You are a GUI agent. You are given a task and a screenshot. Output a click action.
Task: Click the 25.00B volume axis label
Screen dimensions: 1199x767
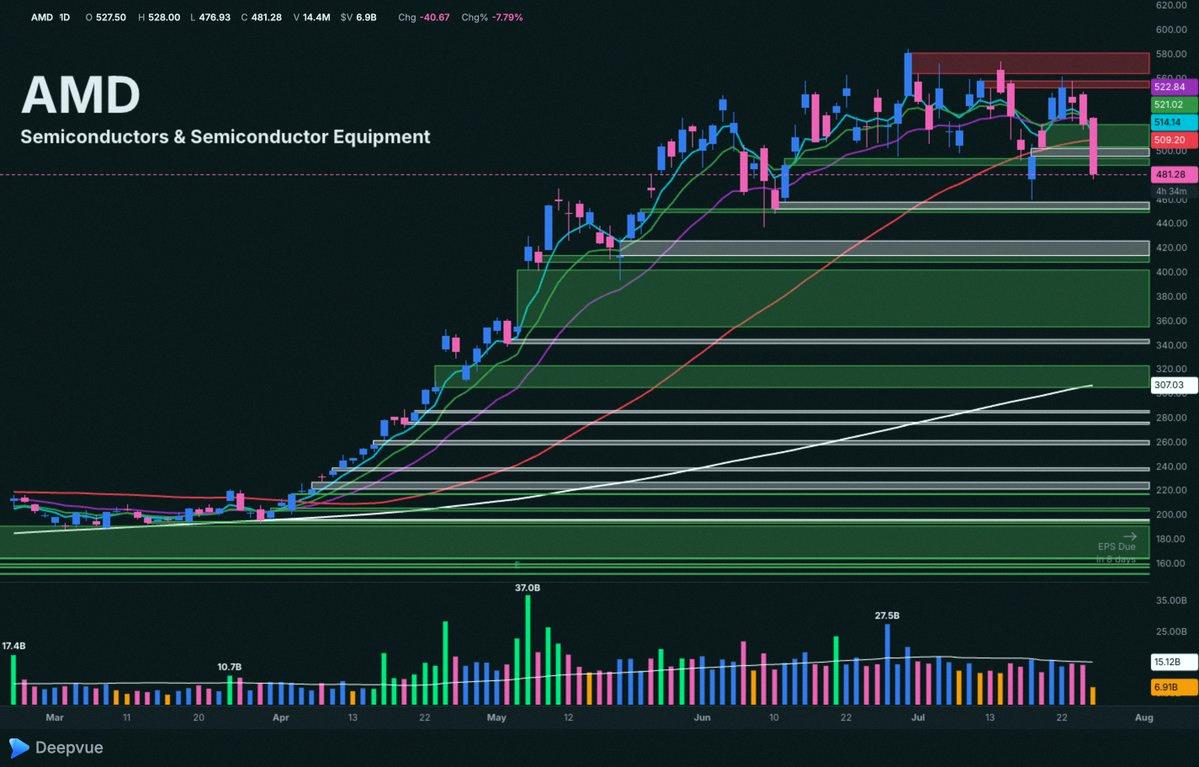[x=1171, y=632]
